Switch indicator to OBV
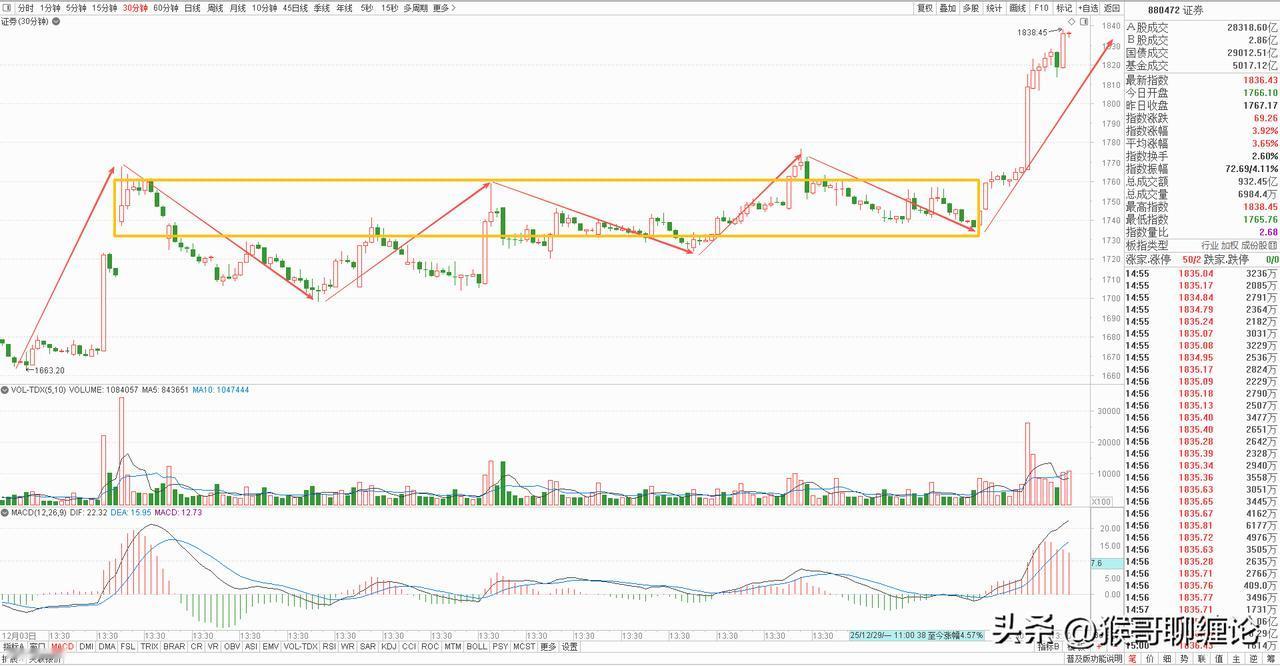 pos(232,646)
